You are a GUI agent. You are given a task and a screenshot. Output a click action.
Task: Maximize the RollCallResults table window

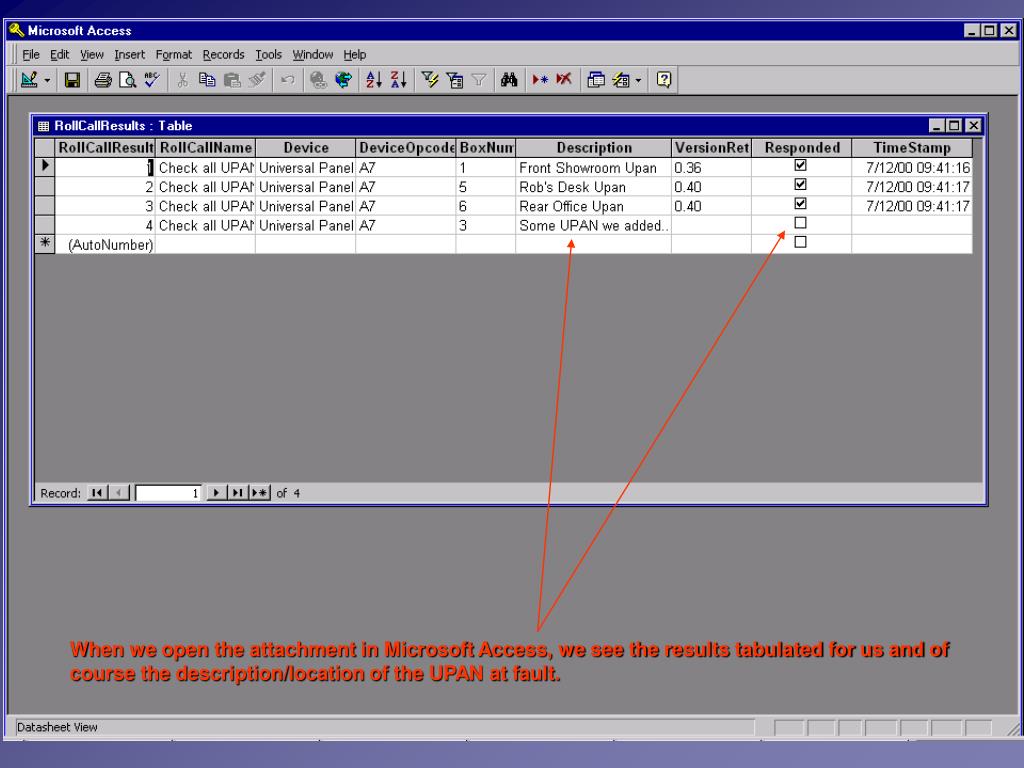[954, 125]
